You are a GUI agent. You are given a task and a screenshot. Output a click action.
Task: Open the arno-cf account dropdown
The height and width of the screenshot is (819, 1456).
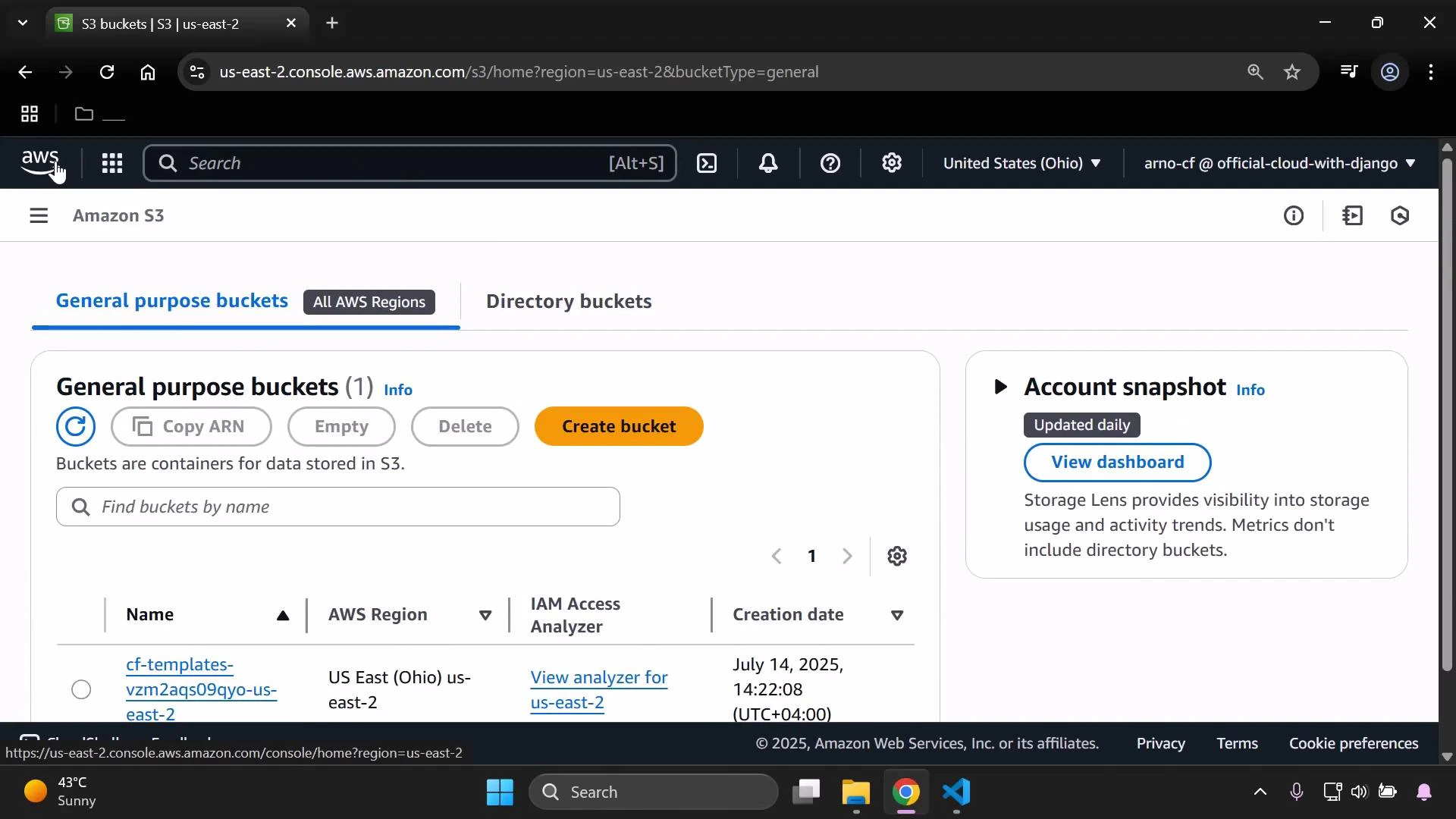1278,163
